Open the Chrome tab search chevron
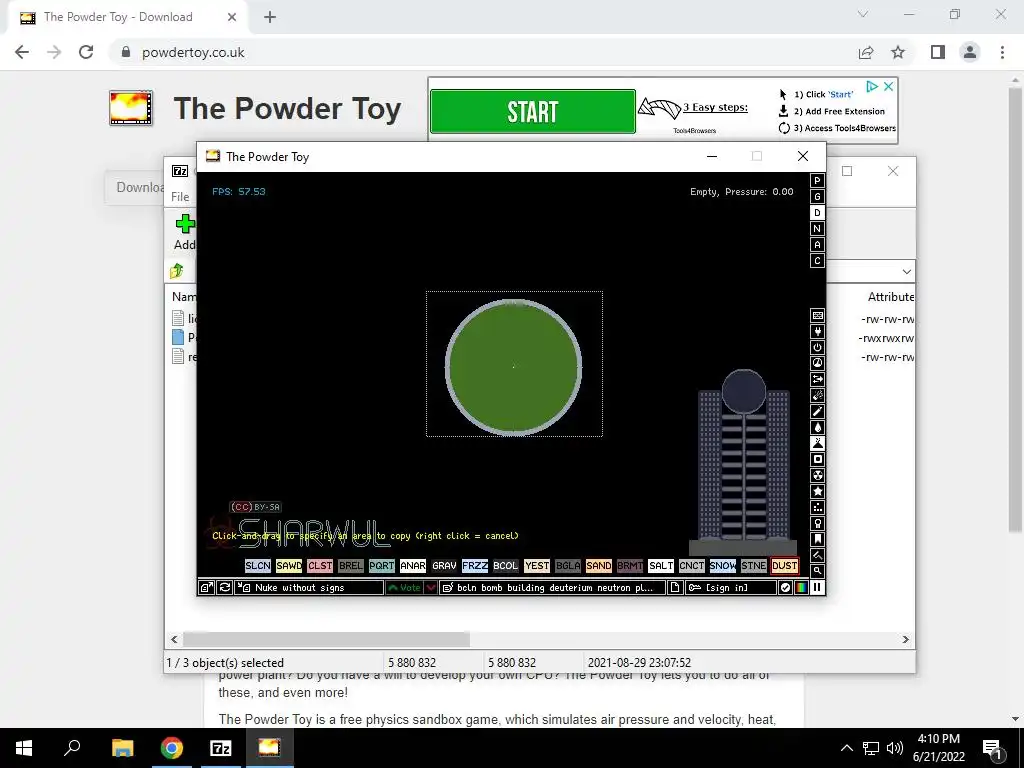Image resolution: width=1024 pixels, height=768 pixels. pos(863,14)
